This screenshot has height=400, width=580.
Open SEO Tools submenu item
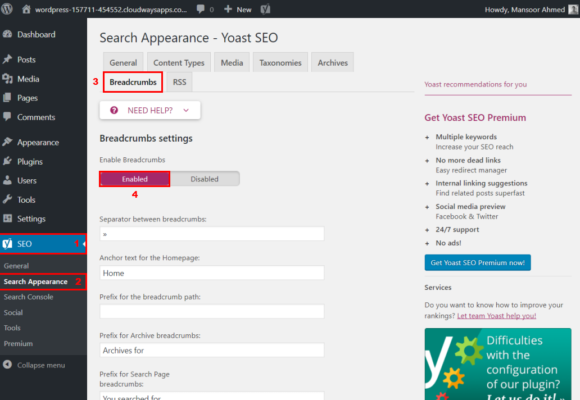pyautogui.click(x=12, y=328)
